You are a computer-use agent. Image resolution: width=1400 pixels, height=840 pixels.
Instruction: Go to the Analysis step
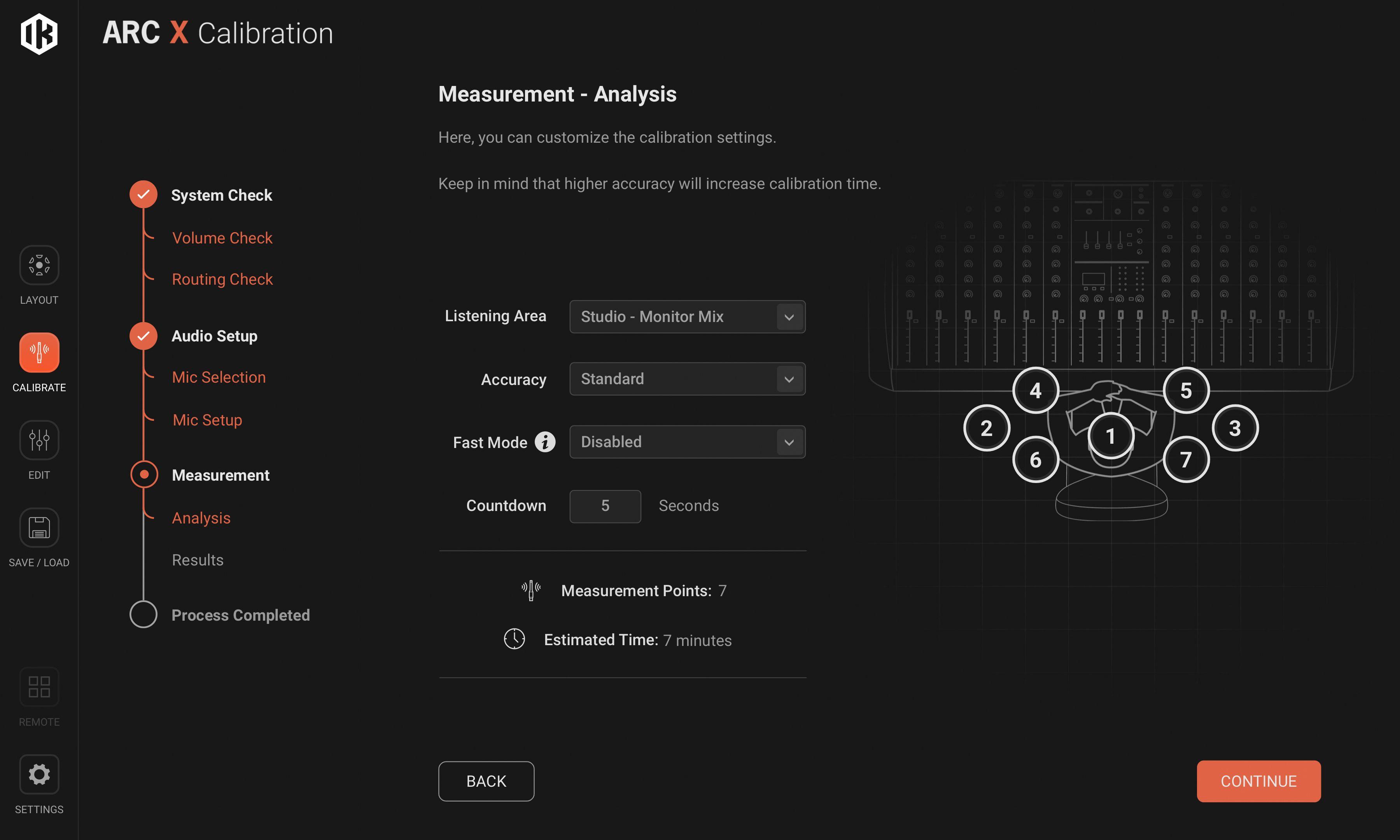201,518
